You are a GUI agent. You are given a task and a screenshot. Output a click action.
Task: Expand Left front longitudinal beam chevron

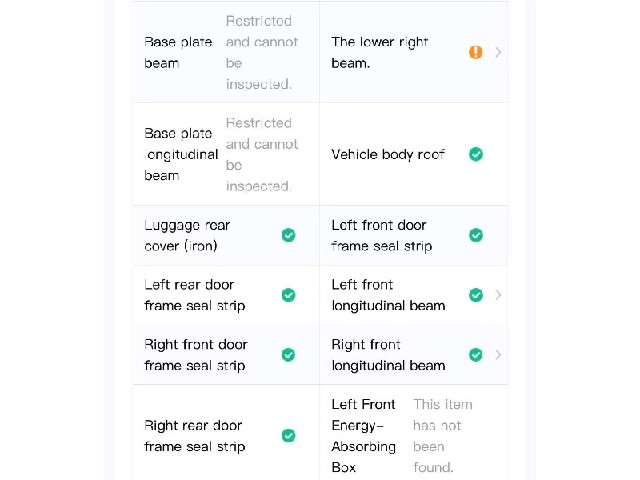[498, 295]
